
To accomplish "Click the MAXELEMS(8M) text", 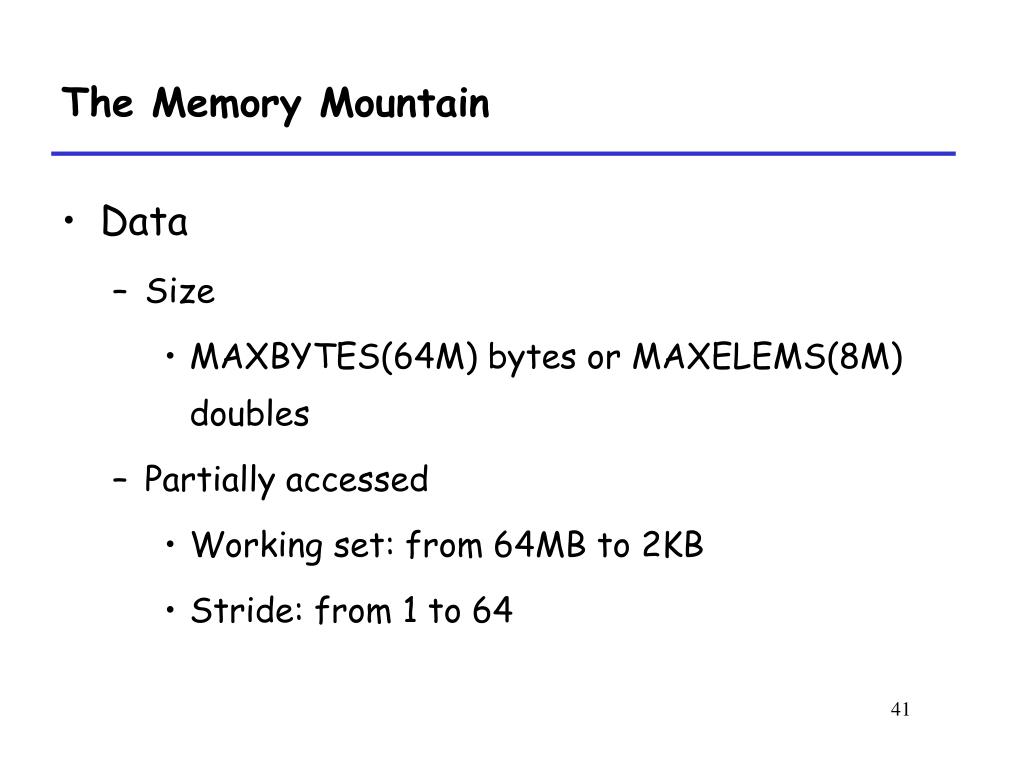I will [767, 357].
